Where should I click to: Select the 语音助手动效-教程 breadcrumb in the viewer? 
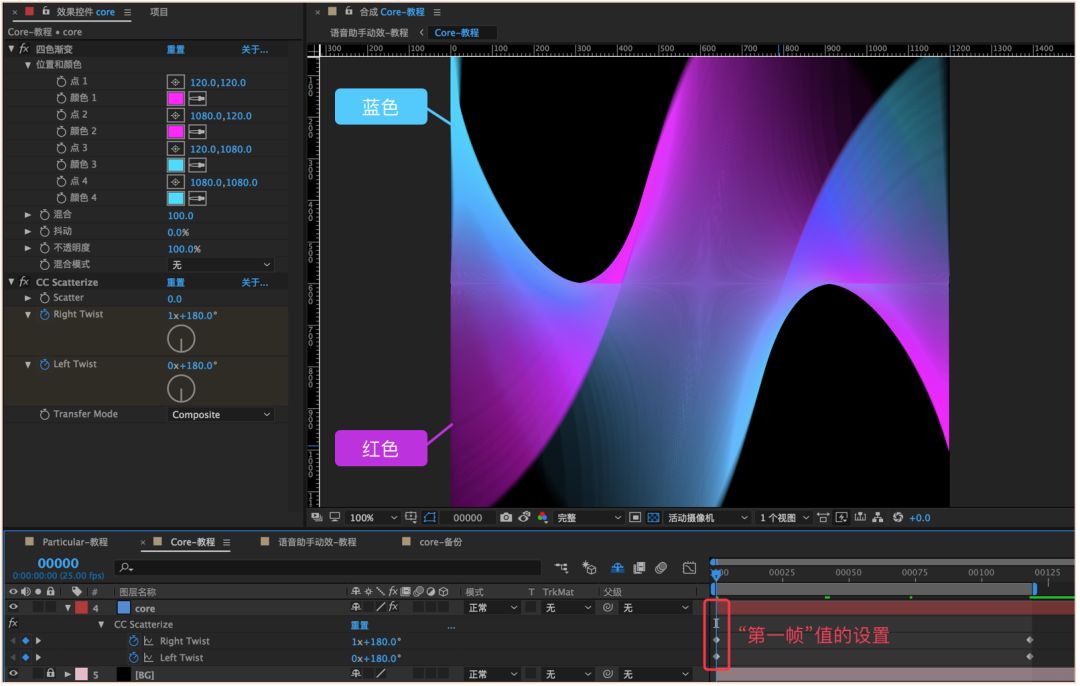click(369, 32)
